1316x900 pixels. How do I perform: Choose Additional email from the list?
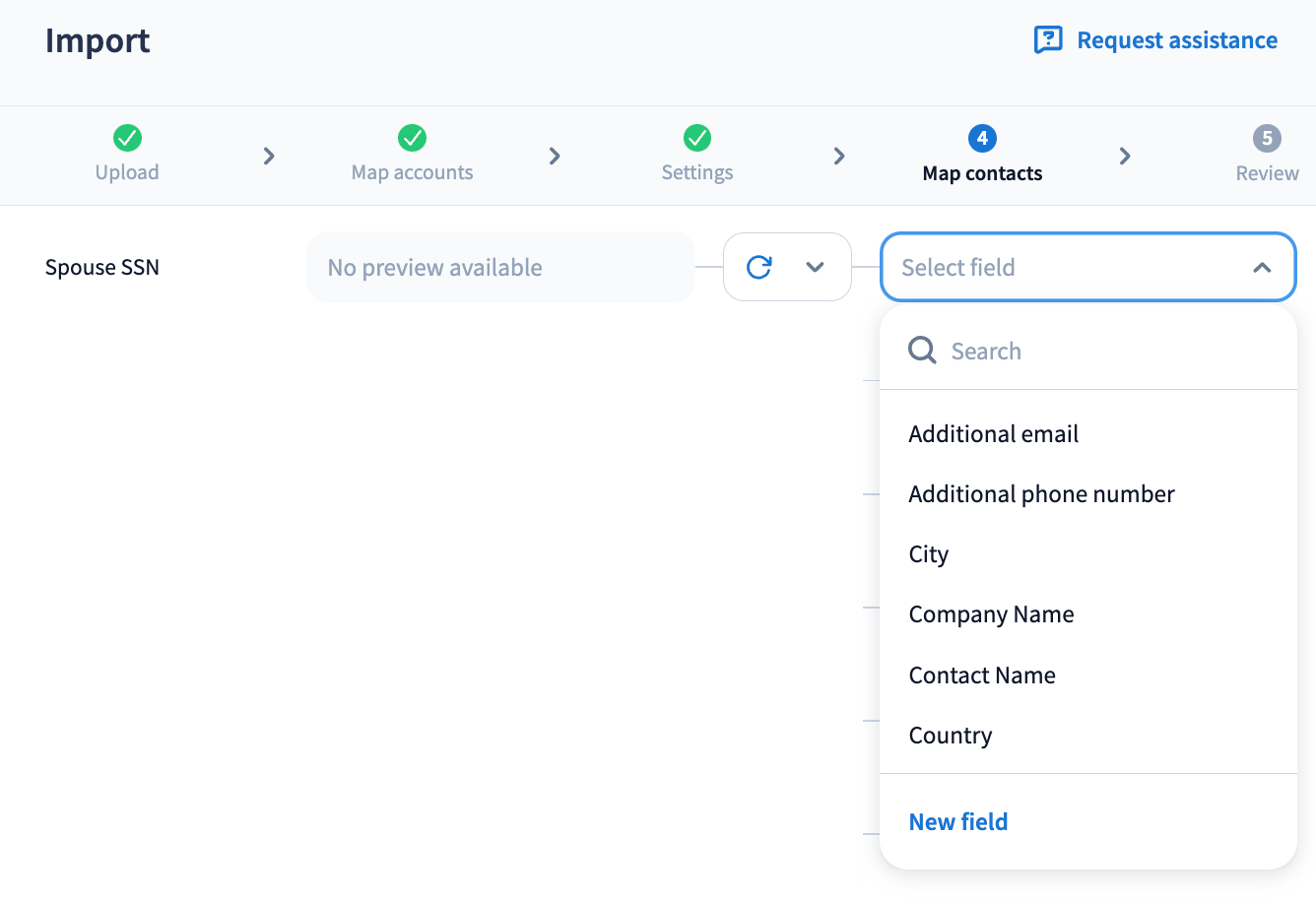(x=993, y=434)
